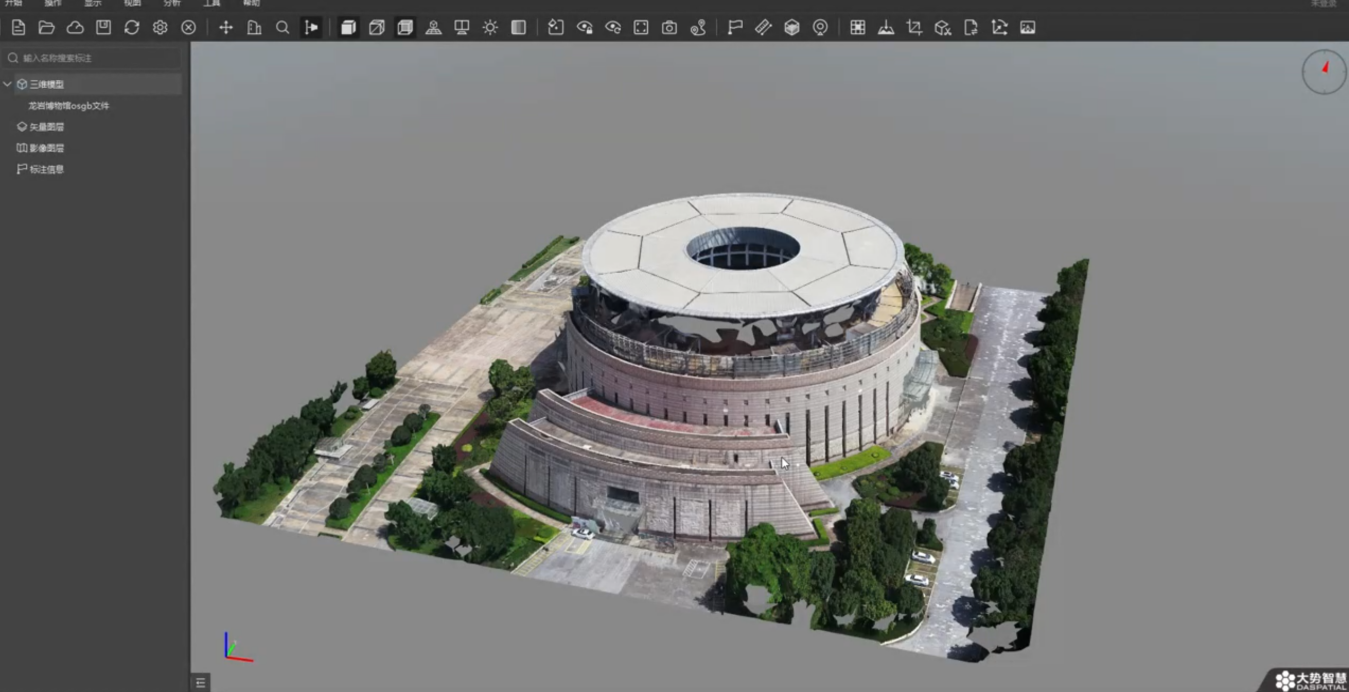This screenshot has width=1349, height=692.
Task: Click the magnifier search icon in toolbar
Action: (x=283, y=28)
